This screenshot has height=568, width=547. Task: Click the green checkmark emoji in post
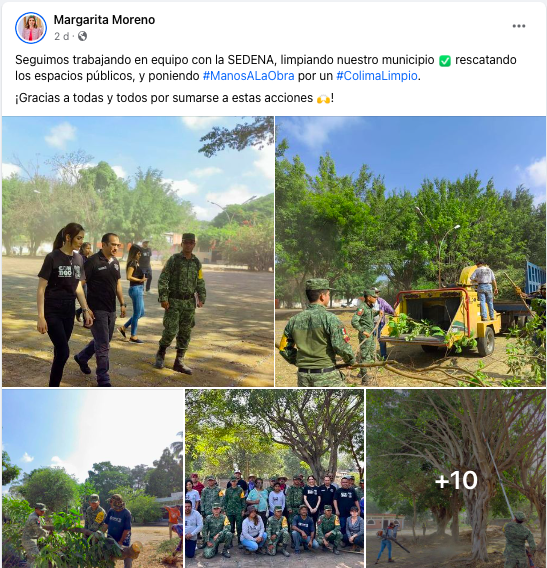tap(444, 60)
